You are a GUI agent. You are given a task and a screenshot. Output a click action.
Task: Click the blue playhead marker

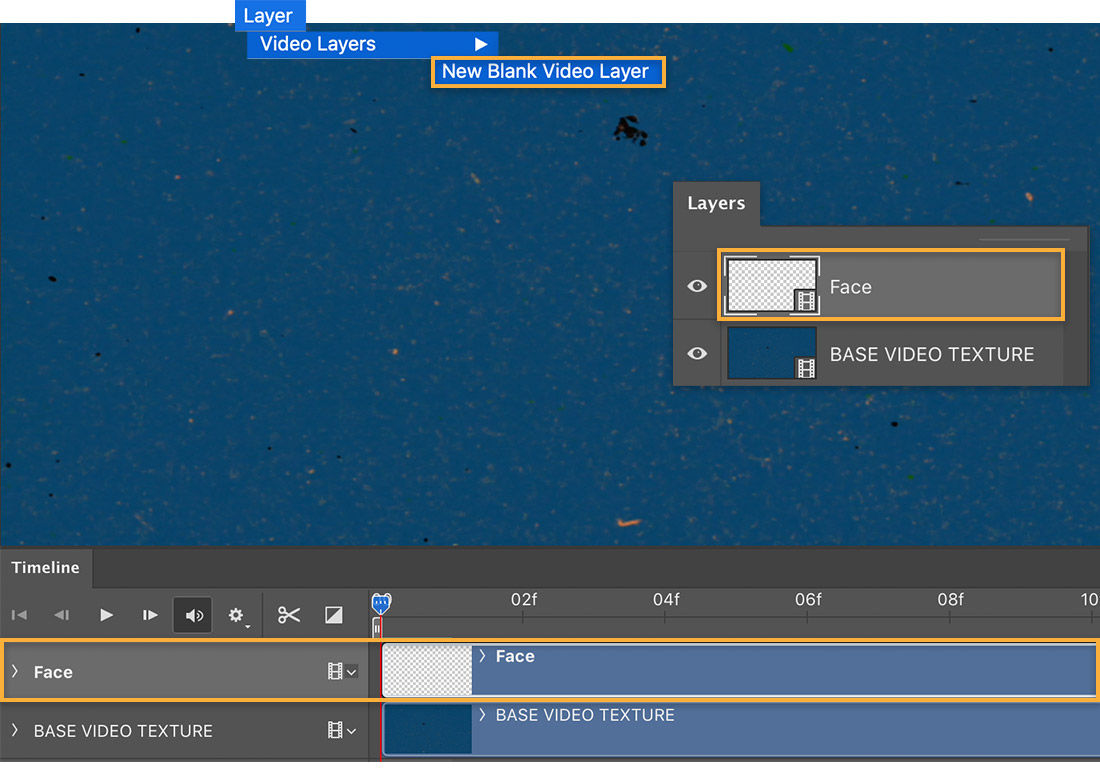click(x=380, y=602)
